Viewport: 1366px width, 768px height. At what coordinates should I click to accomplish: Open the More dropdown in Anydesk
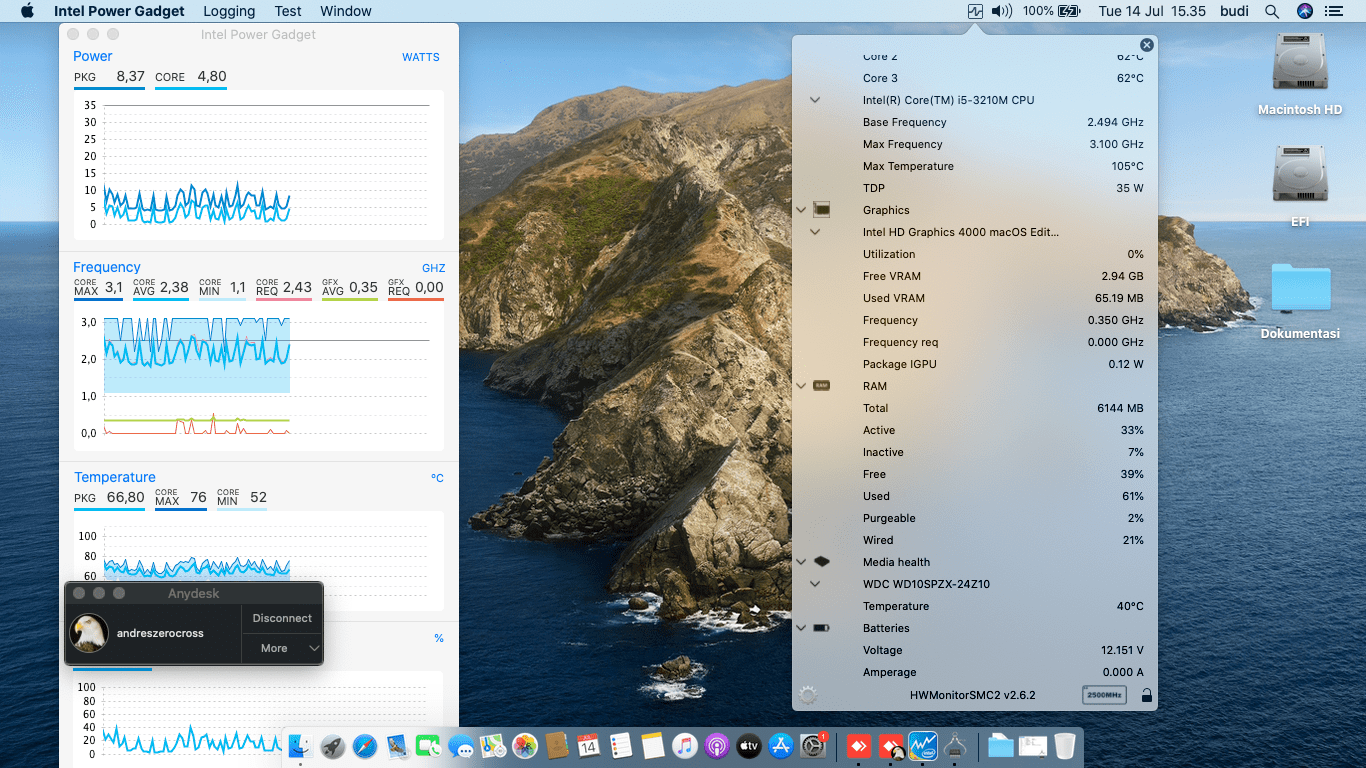282,648
